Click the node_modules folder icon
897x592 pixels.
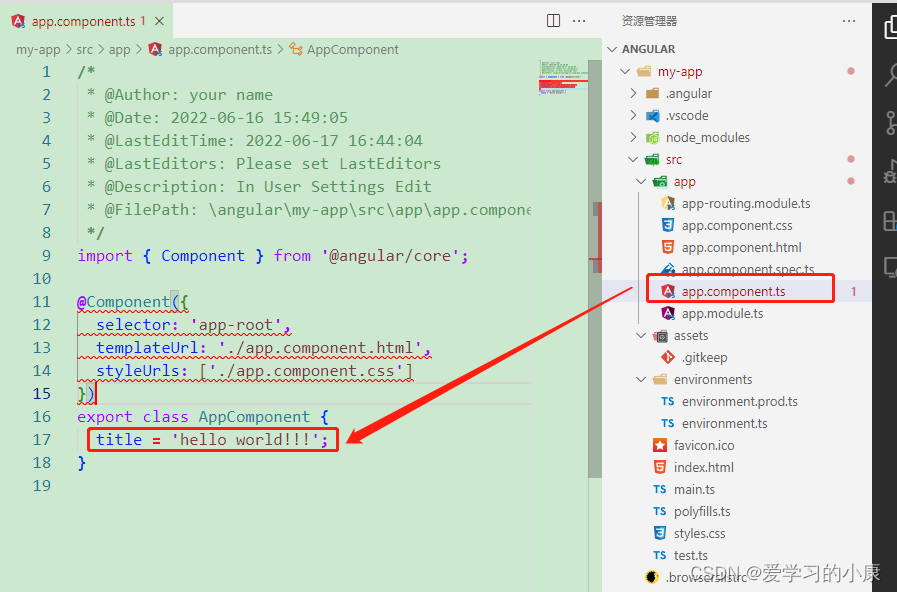click(x=652, y=137)
